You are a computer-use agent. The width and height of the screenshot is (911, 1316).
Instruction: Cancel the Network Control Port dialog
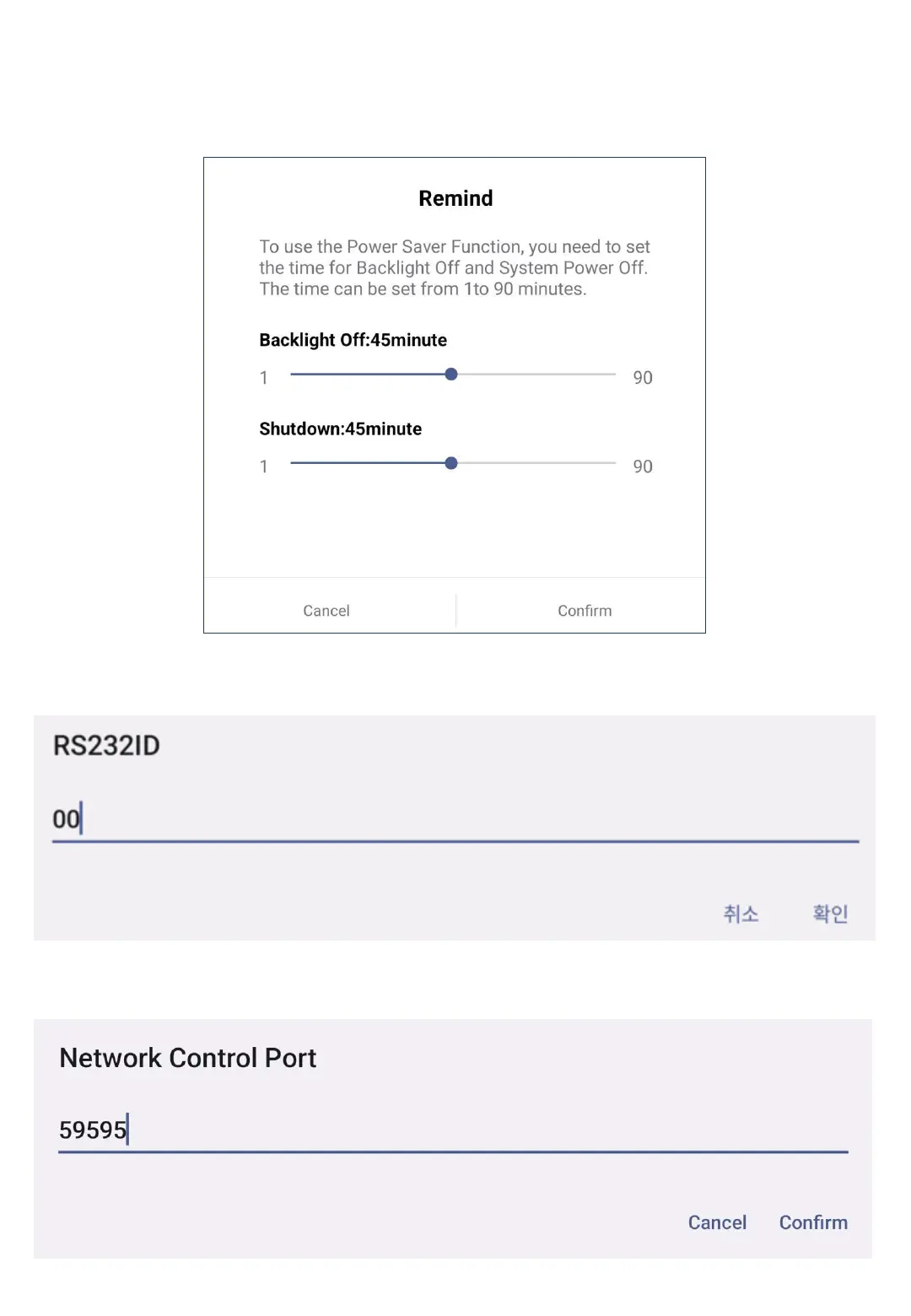[717, 1222]
